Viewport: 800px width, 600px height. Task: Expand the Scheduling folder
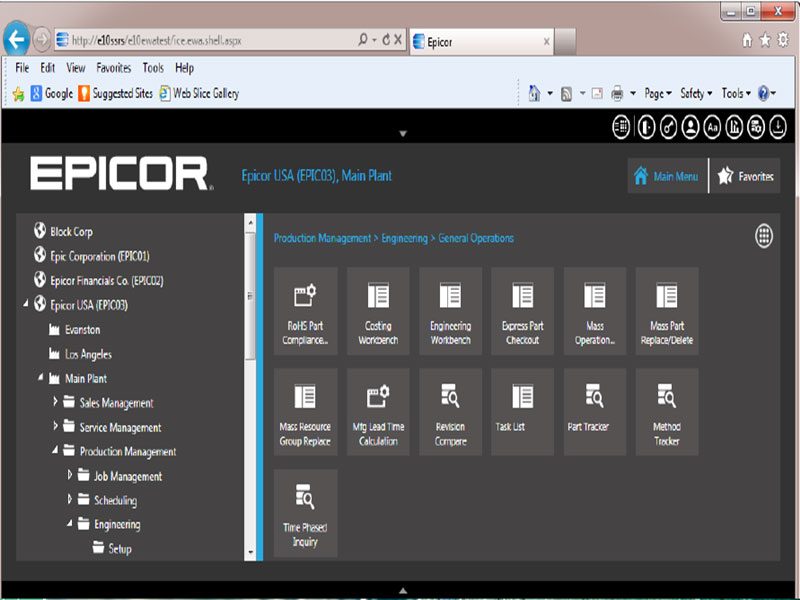point(70,499)
